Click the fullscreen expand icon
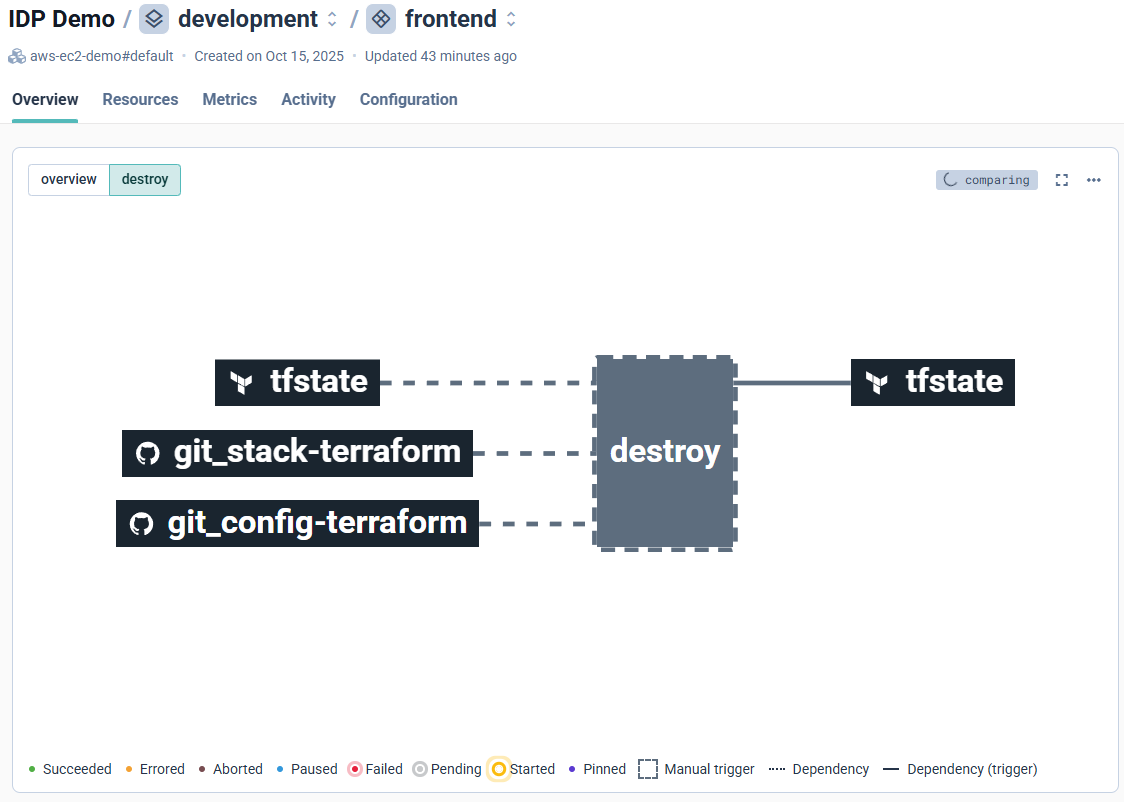 click(1062, 180)
